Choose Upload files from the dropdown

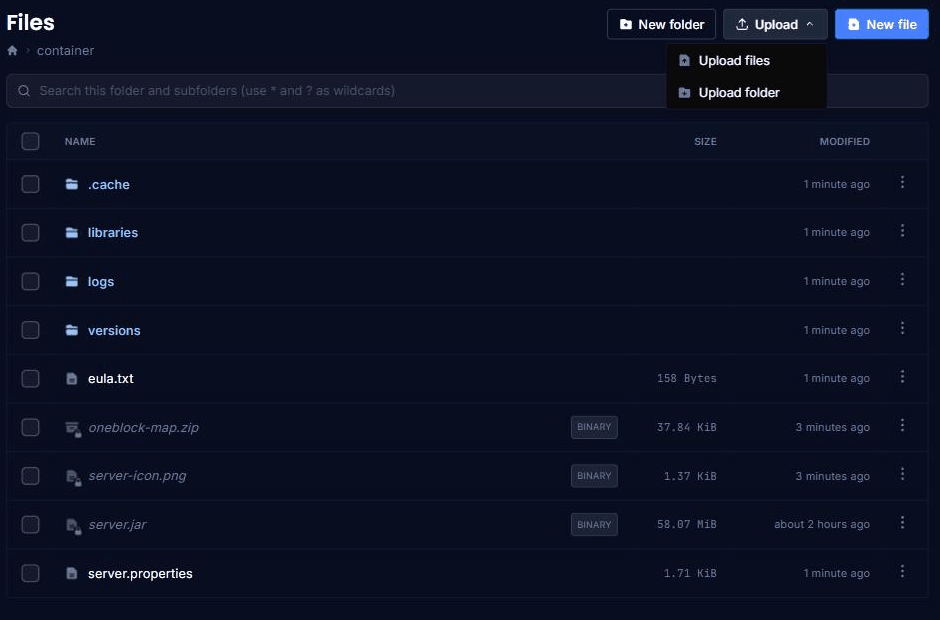click(746, 61)
